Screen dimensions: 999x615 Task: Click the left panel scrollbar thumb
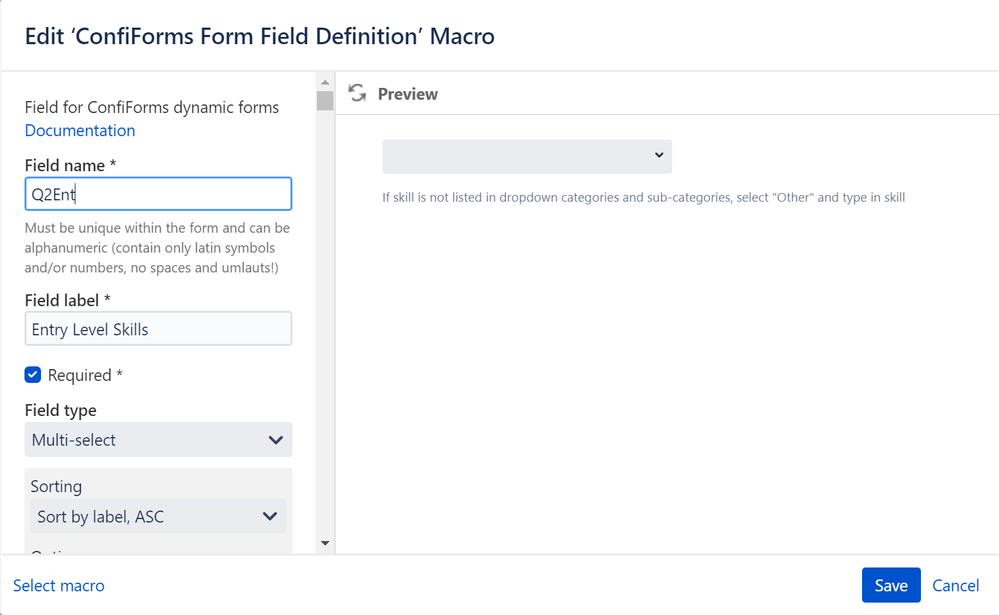(325, 101)
